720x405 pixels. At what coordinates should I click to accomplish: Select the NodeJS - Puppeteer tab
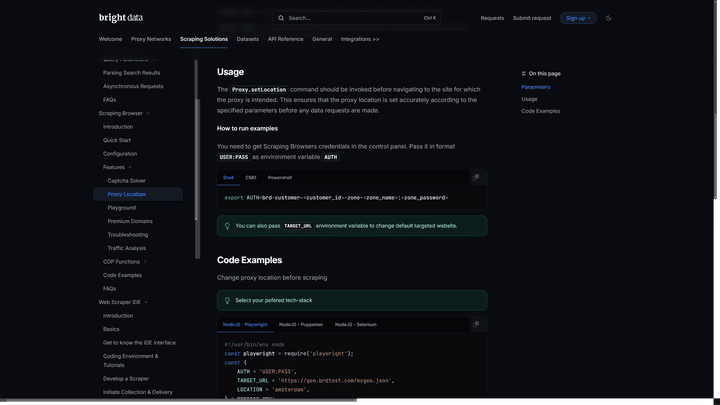[x=301, y=325]
